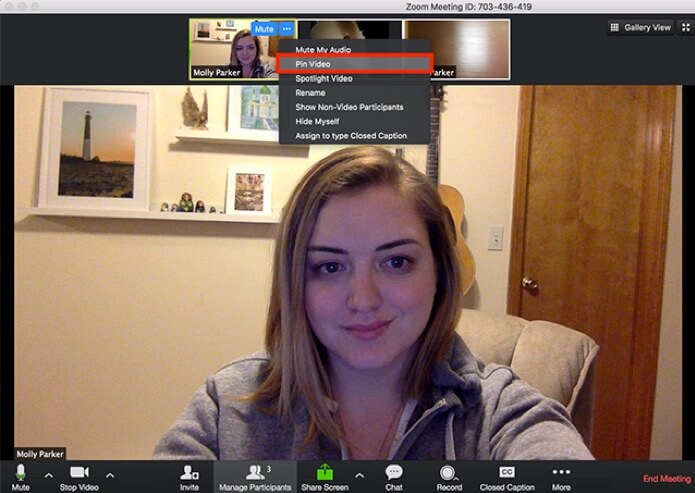Select Pin Video from the context menu
Image resolution: width=695 pixels, height=493 pixels.
click(313, 64)
